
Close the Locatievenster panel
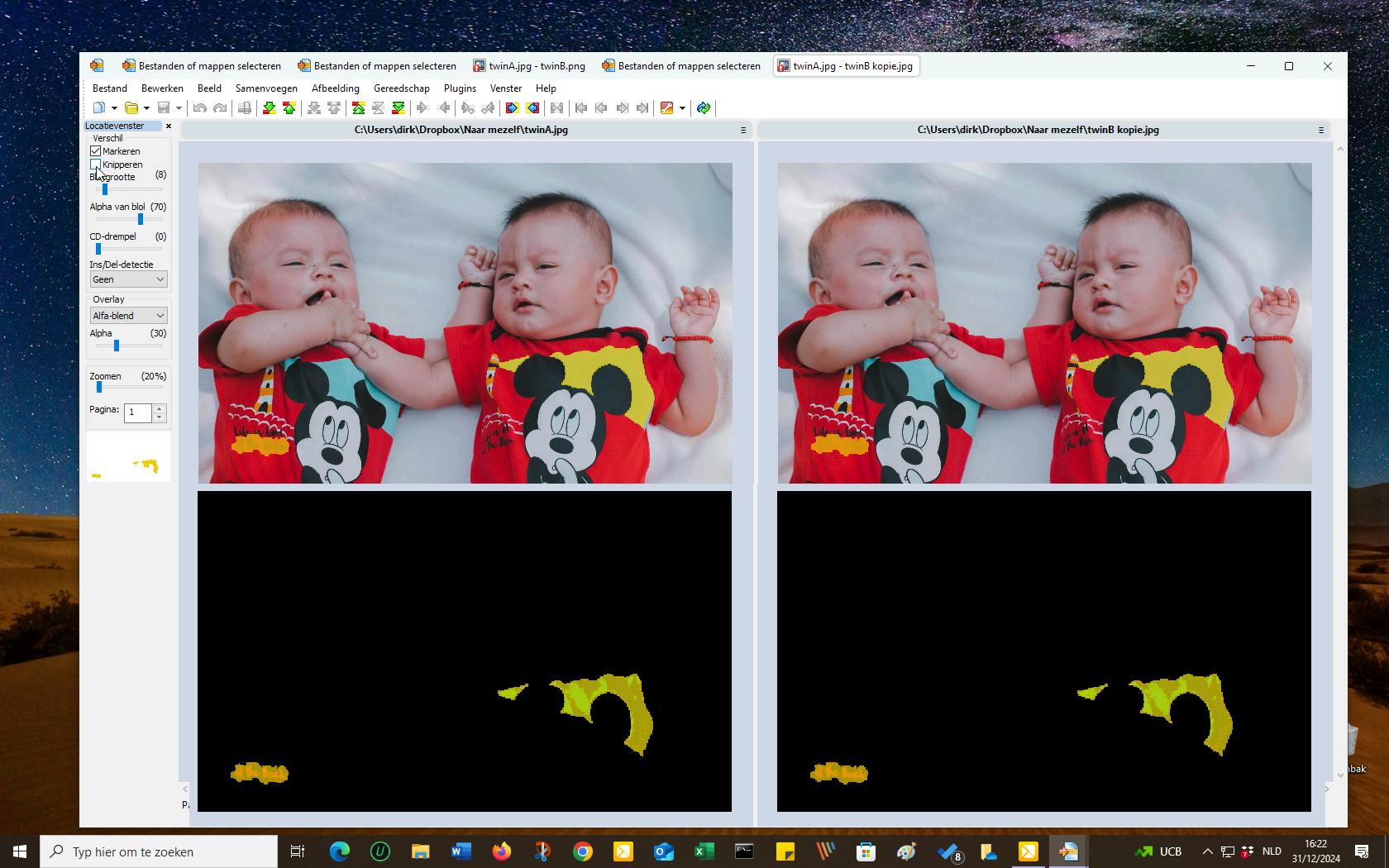click(x=169, y=126)
